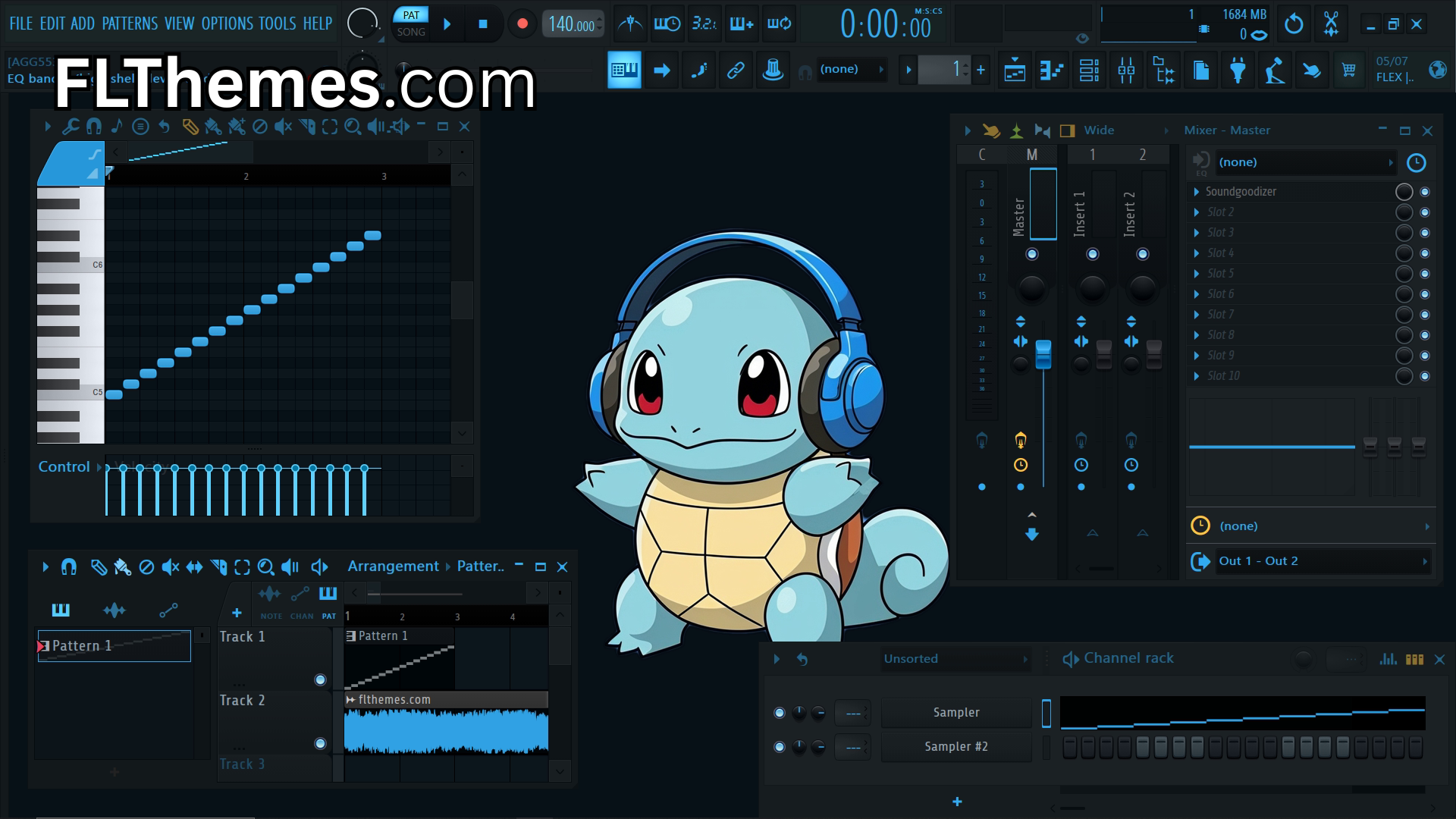Click the Stop button in transport
The image size is (1456, 819).
coord(483,24)
